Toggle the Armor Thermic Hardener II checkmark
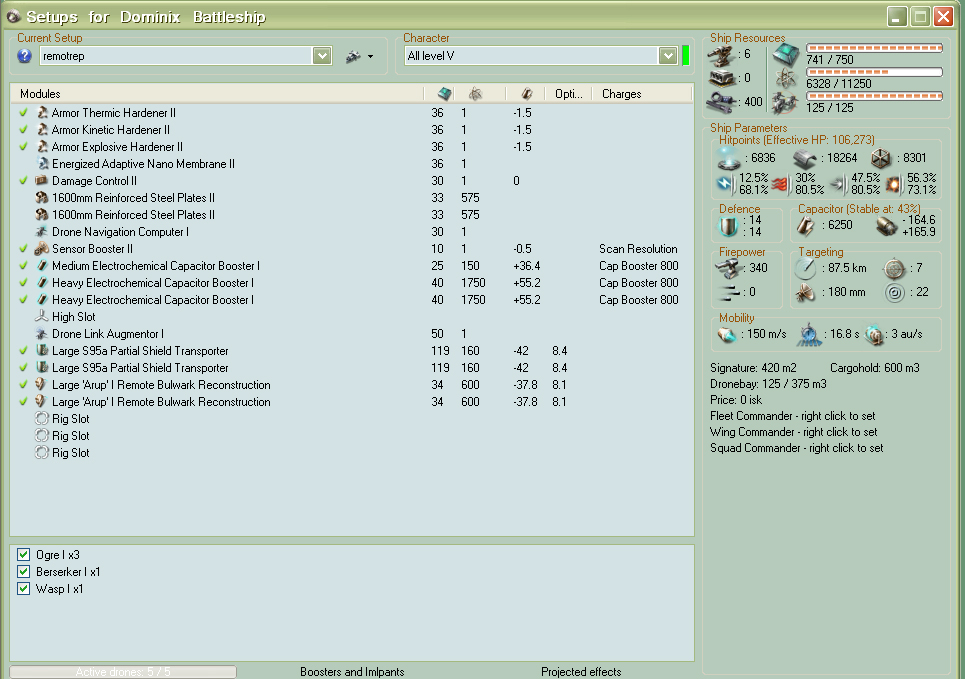This screenshot has height=679, width=965. (x=23, y=113)
